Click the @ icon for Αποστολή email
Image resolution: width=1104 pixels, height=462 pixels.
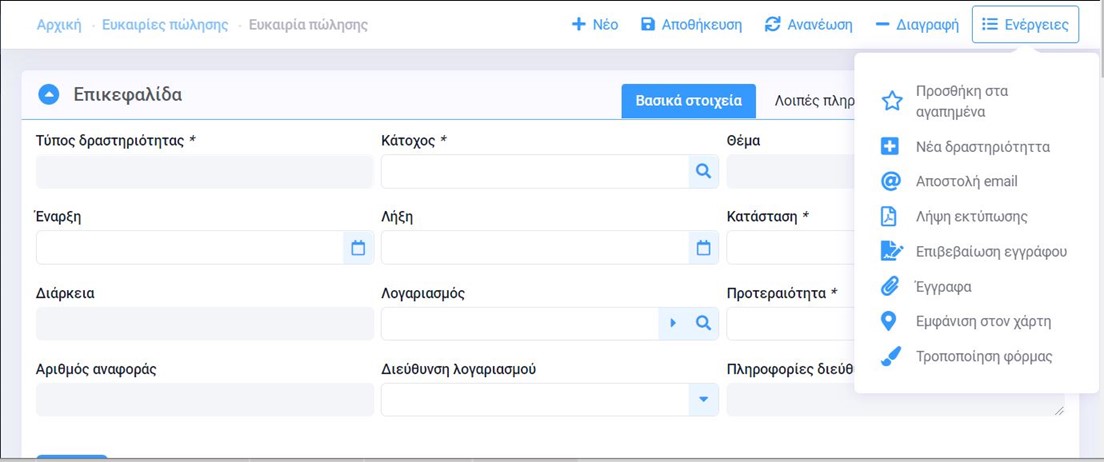(x=890, y=182)
